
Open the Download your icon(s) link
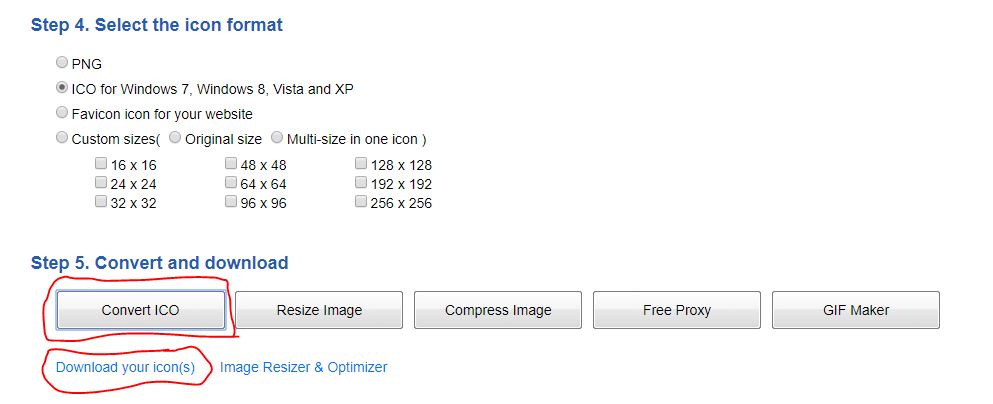coord(125,367)
